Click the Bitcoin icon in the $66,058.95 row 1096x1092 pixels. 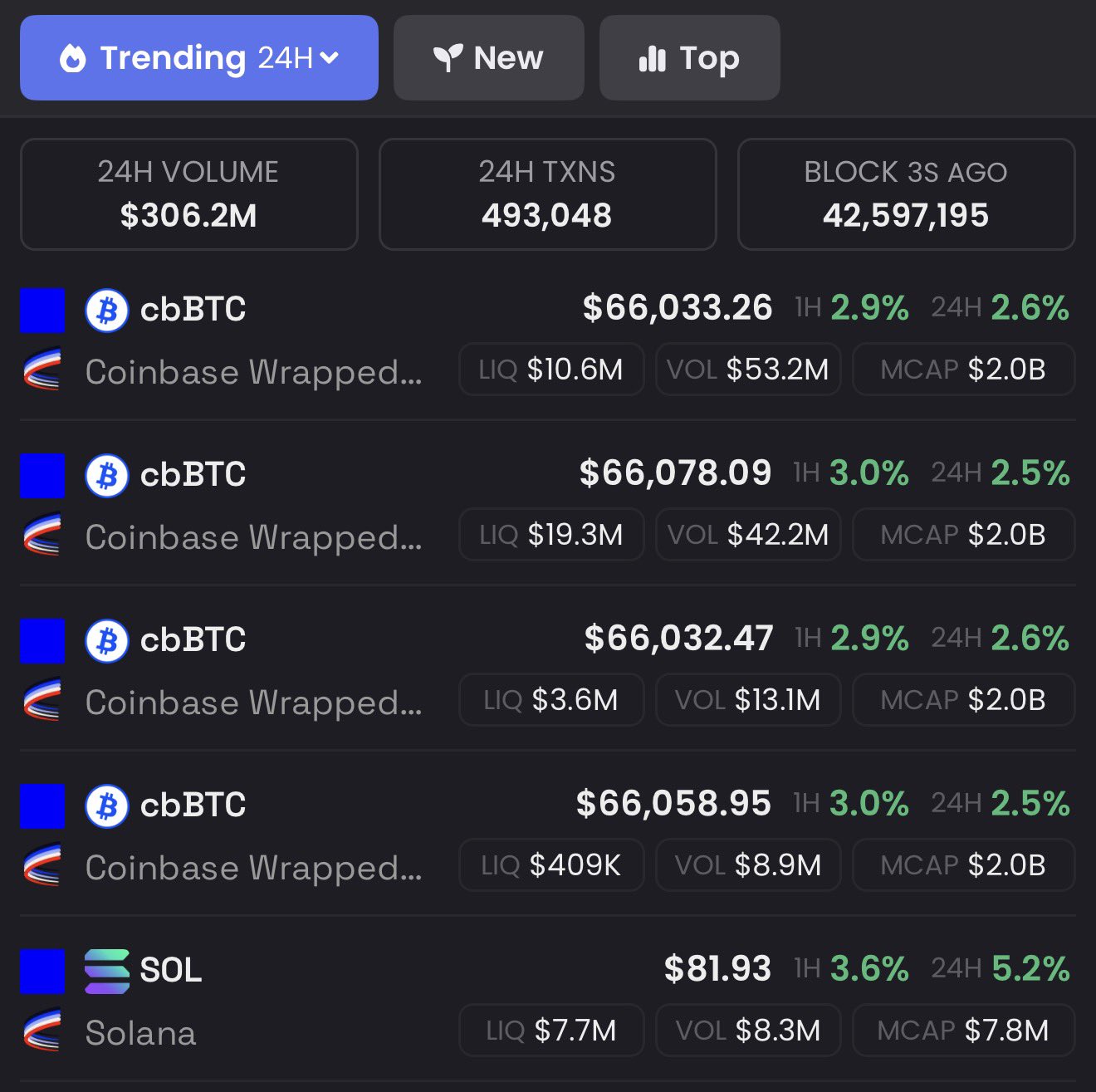coord(107,806)
